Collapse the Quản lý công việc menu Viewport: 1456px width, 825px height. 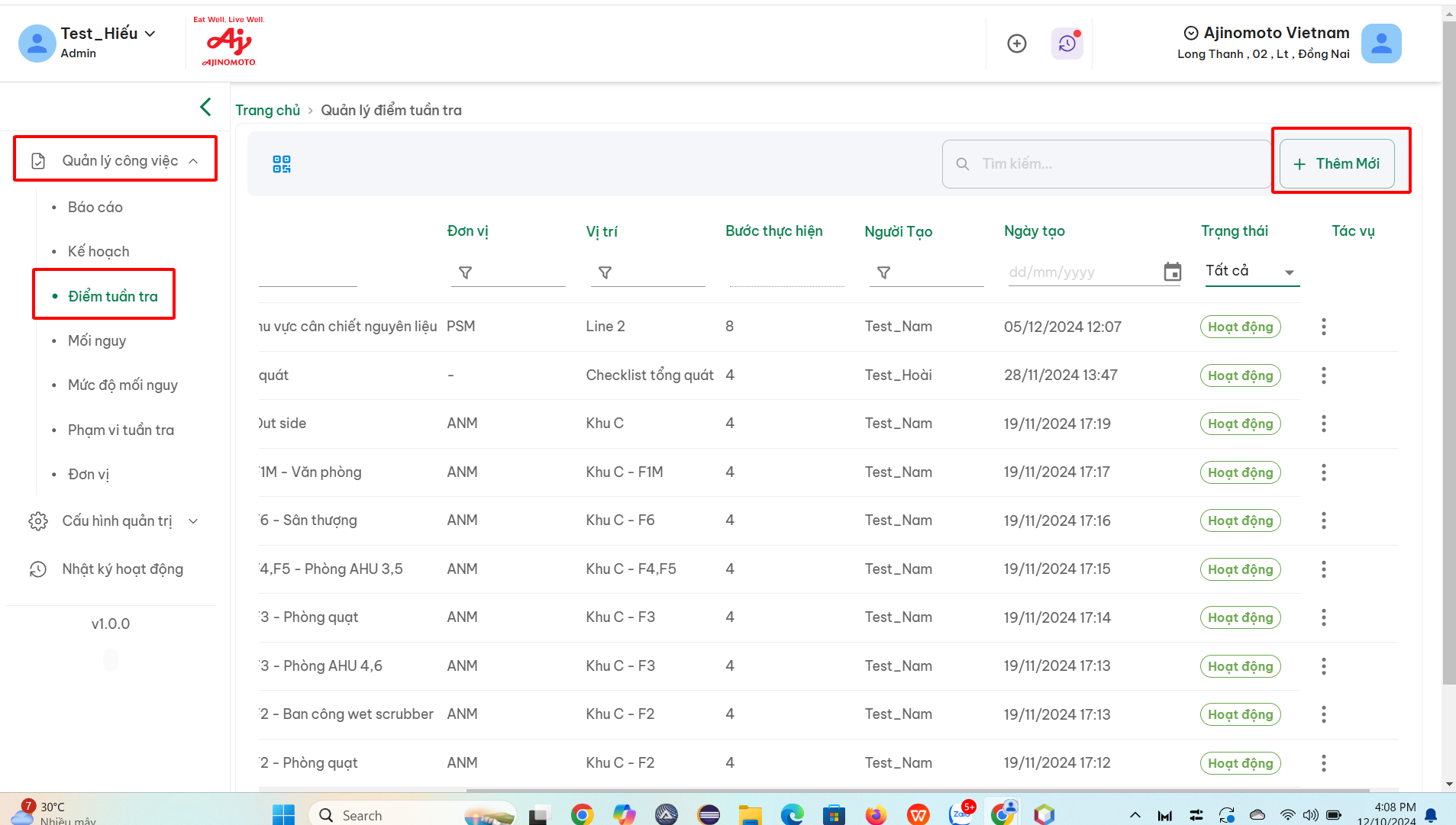click(115, 160)
